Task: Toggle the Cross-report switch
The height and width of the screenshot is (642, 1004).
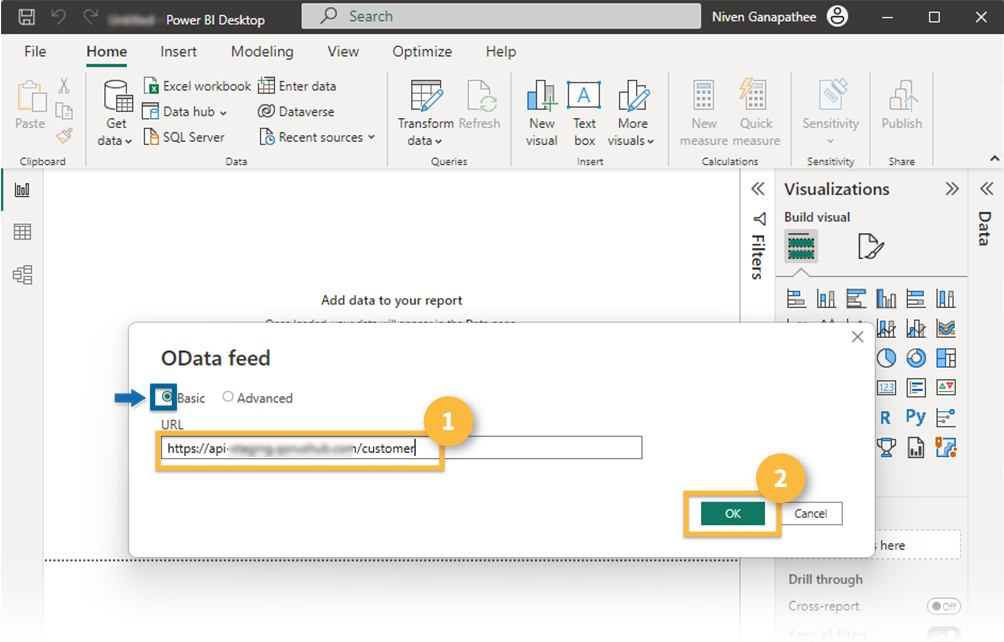Action: tap(943, 606)
